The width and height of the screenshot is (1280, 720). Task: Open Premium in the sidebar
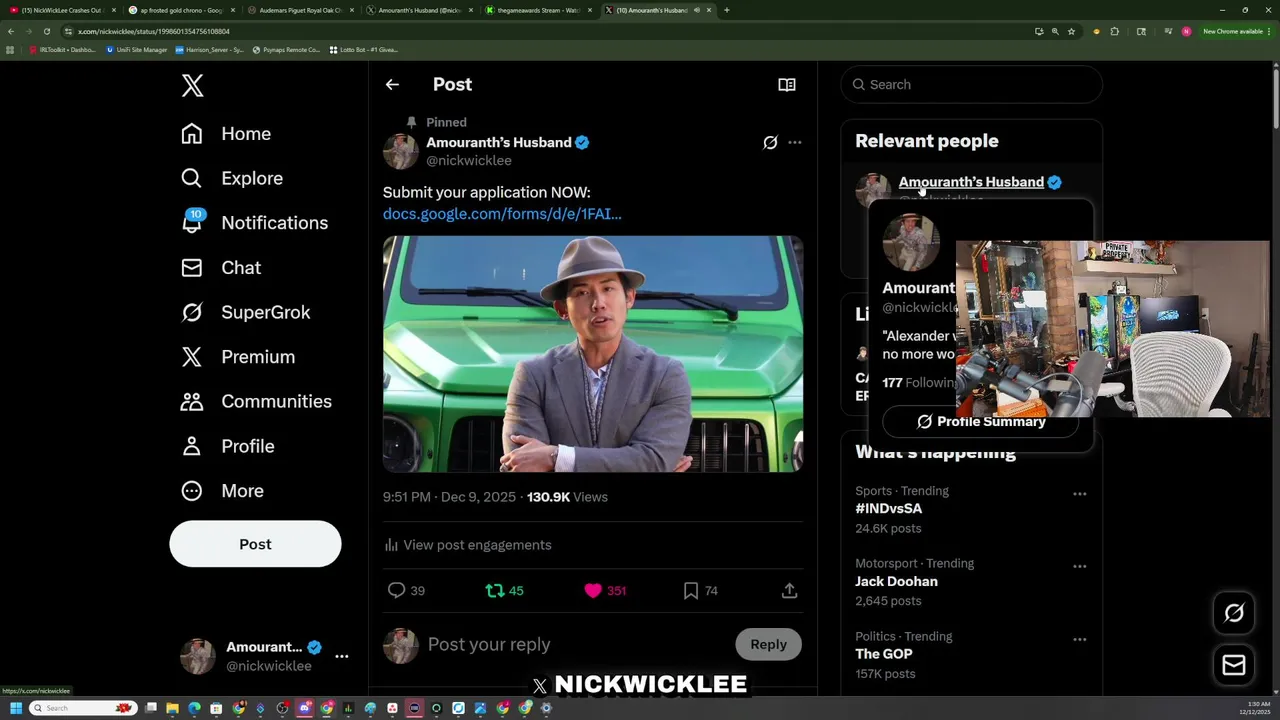238,357
